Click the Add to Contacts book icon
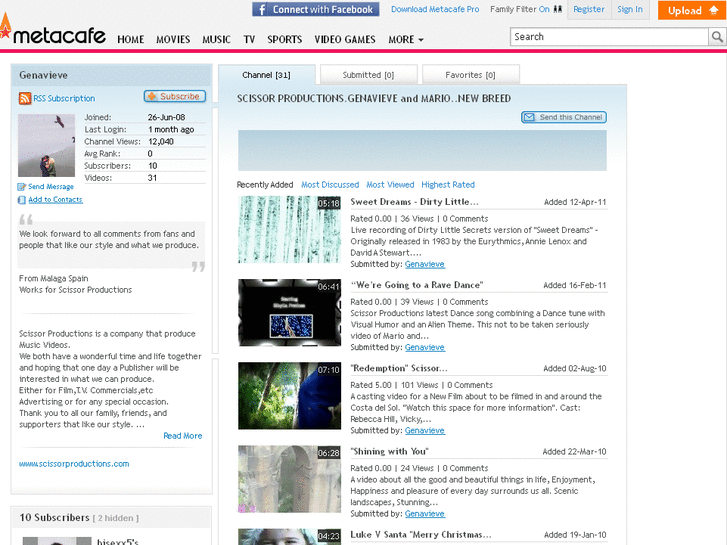This screenshot has height=545, width=727. [x=22, y=200]
